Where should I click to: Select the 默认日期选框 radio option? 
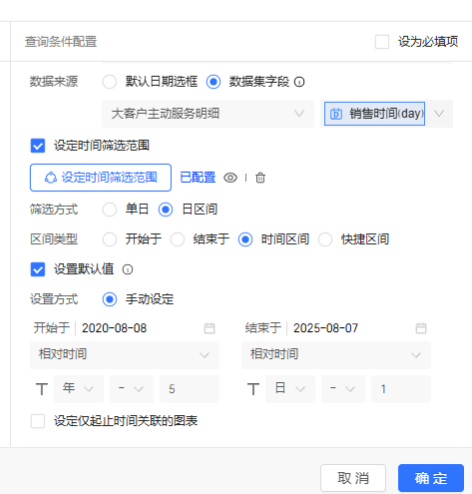(110, 82)
